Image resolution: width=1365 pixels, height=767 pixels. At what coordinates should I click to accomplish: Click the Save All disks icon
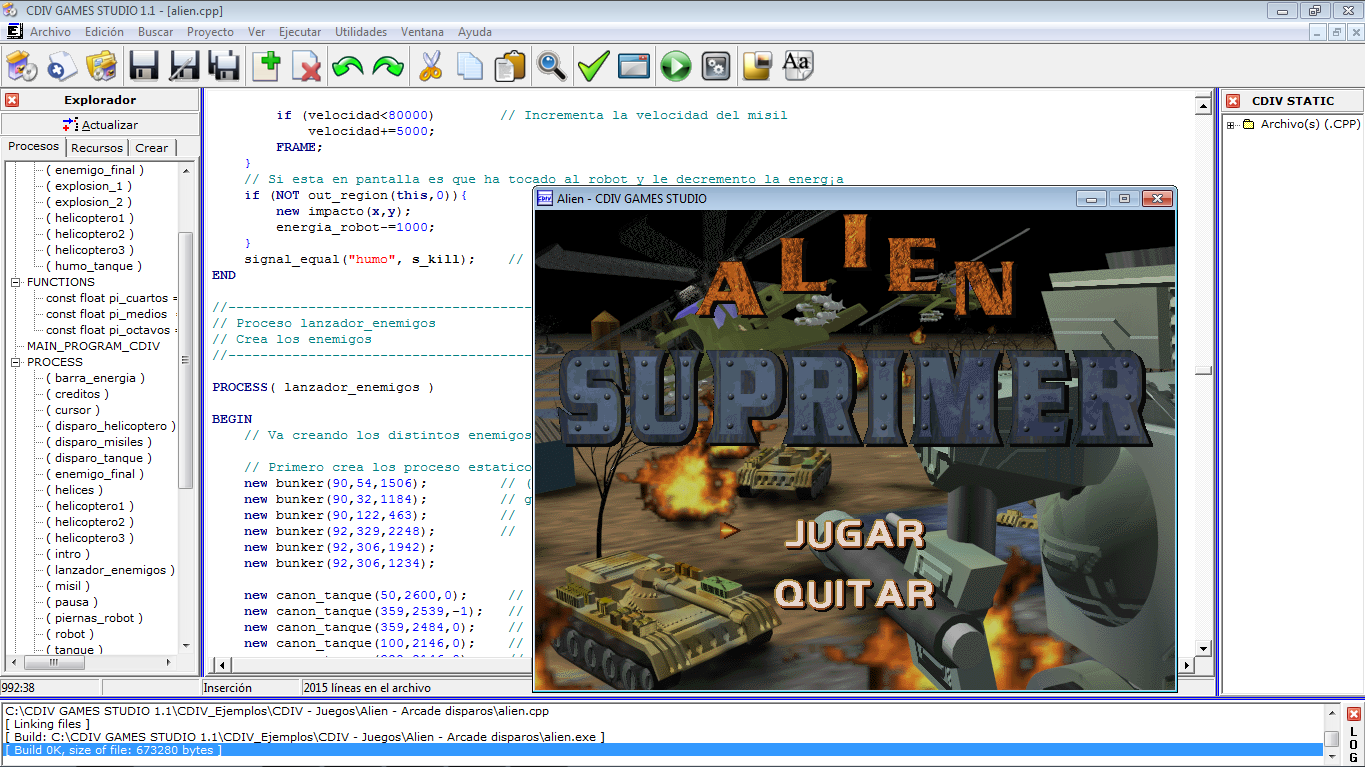coord(223,65)
